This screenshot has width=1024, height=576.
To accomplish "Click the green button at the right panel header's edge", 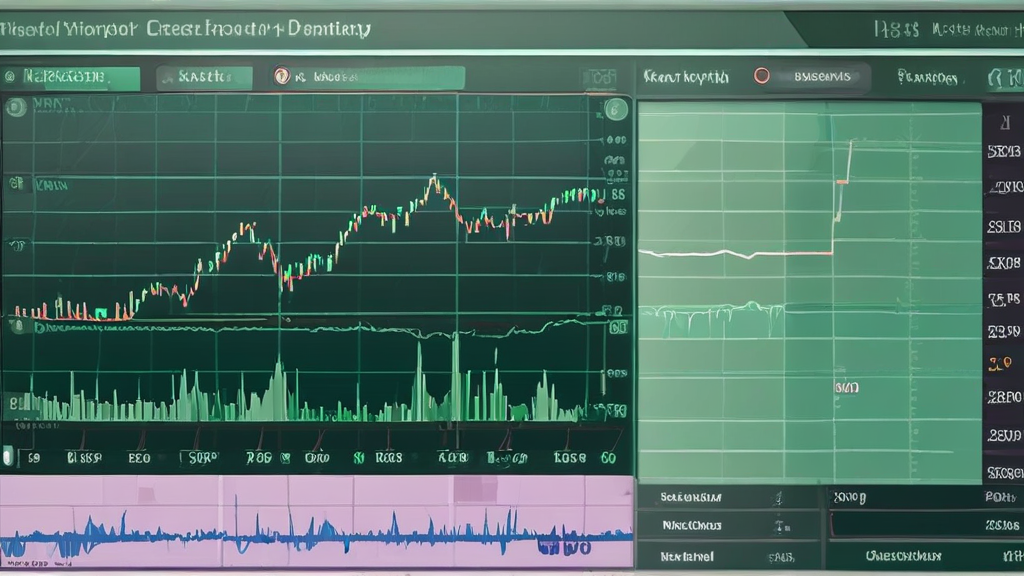I will point(1006,79).
